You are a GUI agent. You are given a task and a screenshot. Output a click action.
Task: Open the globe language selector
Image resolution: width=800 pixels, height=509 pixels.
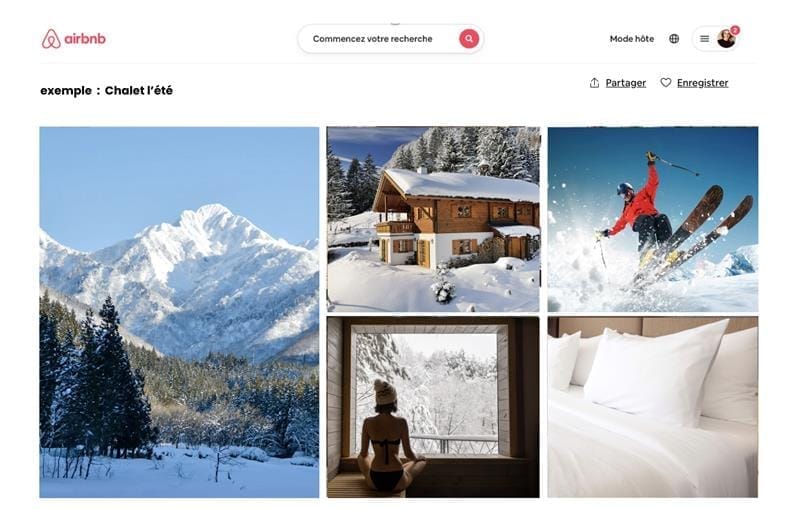[674, 39]
